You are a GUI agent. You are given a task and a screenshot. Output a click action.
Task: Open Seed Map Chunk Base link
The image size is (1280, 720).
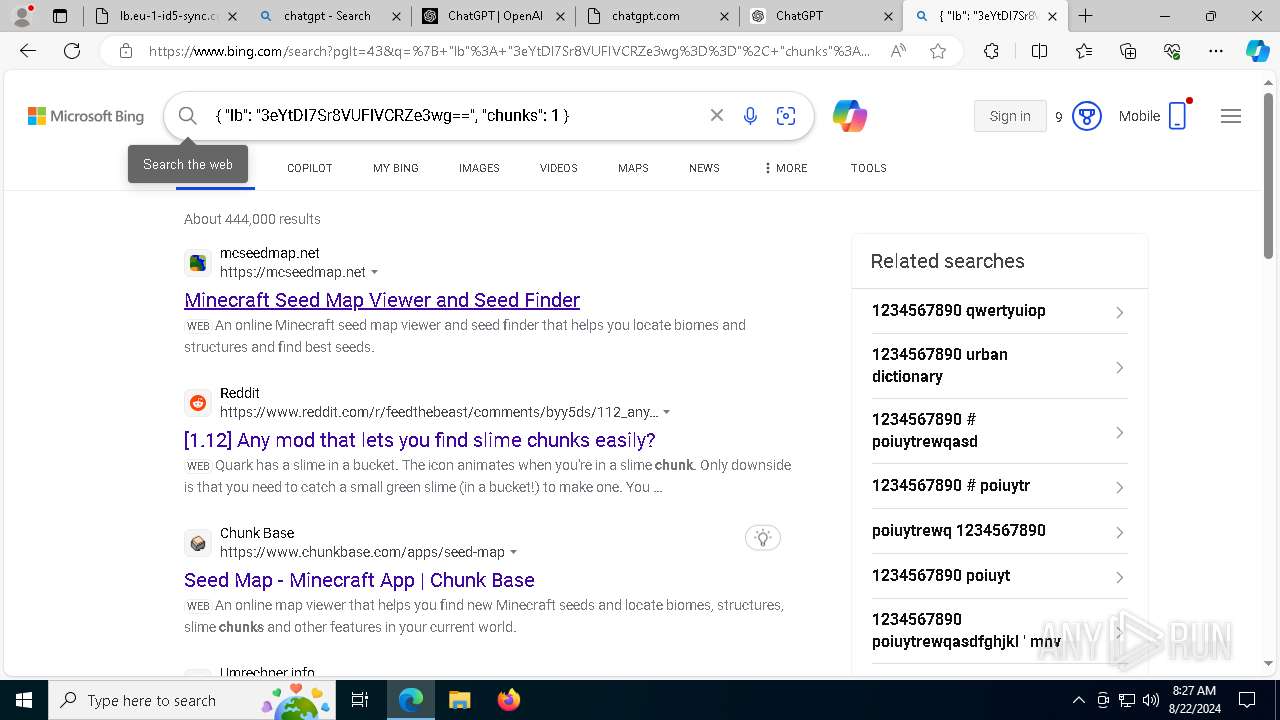pyautogui.click(x=359, y=580)
